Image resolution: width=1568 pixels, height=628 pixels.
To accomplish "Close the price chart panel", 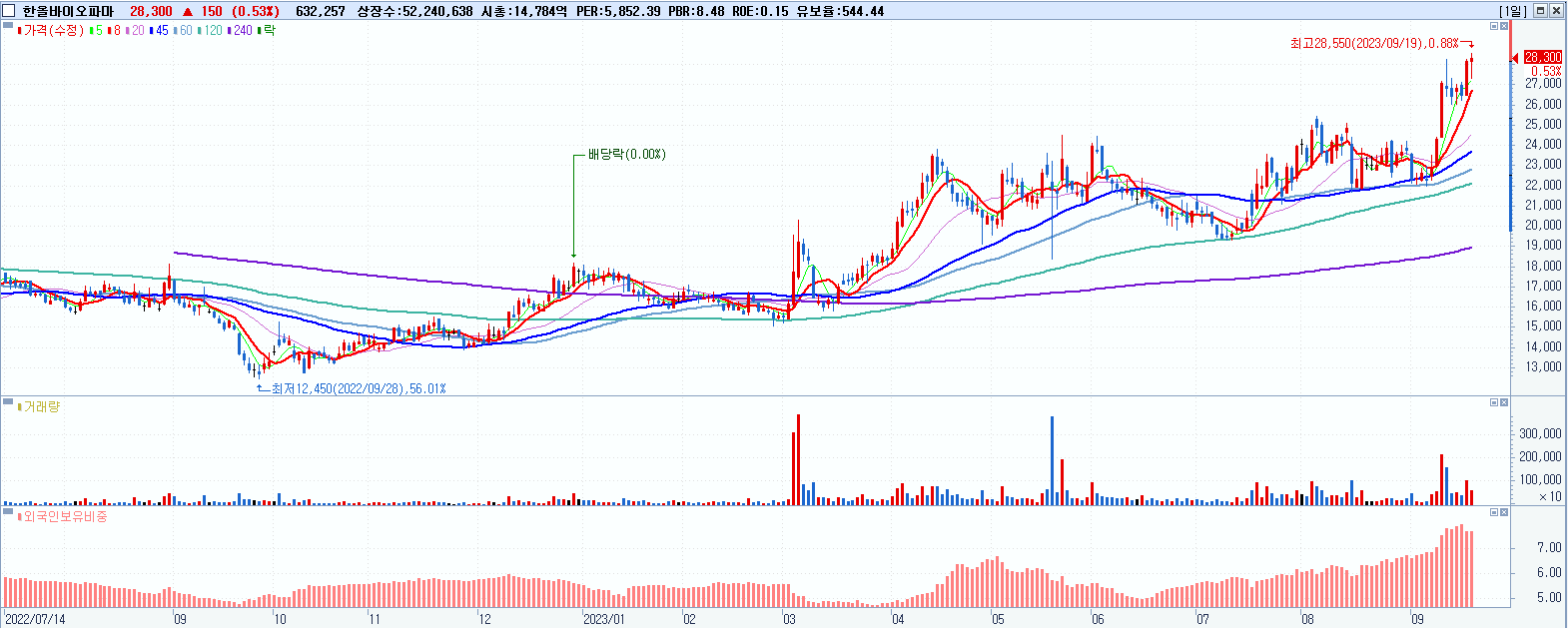I will [x=1505, y=26].
